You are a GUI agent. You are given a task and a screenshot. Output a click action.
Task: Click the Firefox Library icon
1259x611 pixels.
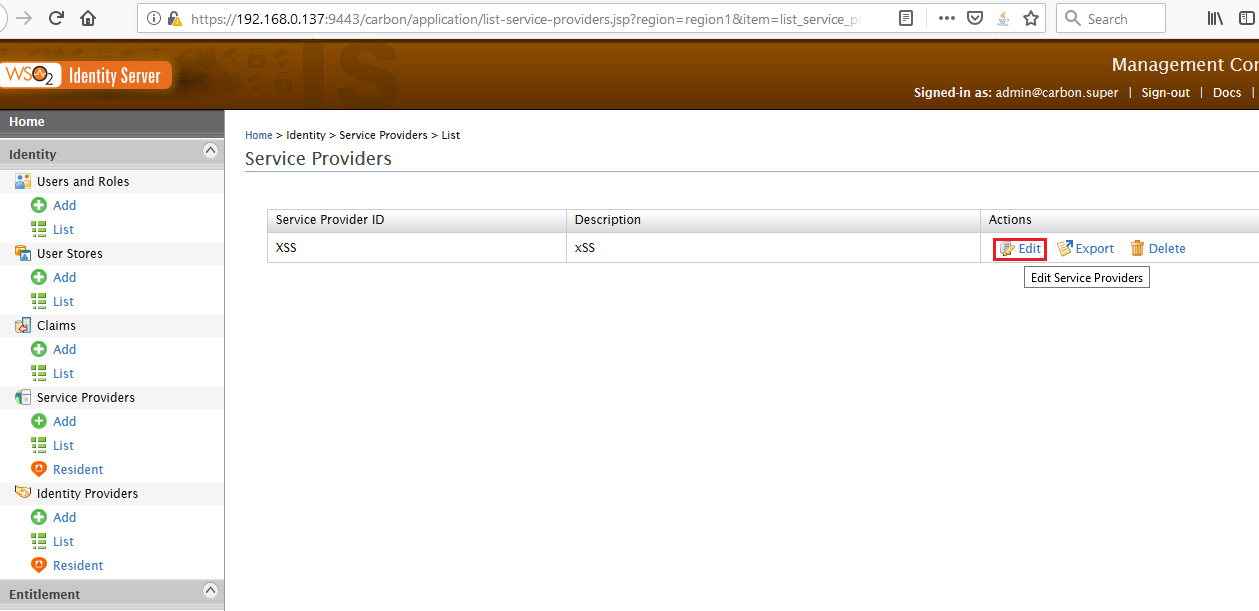tap(1213, 17)
